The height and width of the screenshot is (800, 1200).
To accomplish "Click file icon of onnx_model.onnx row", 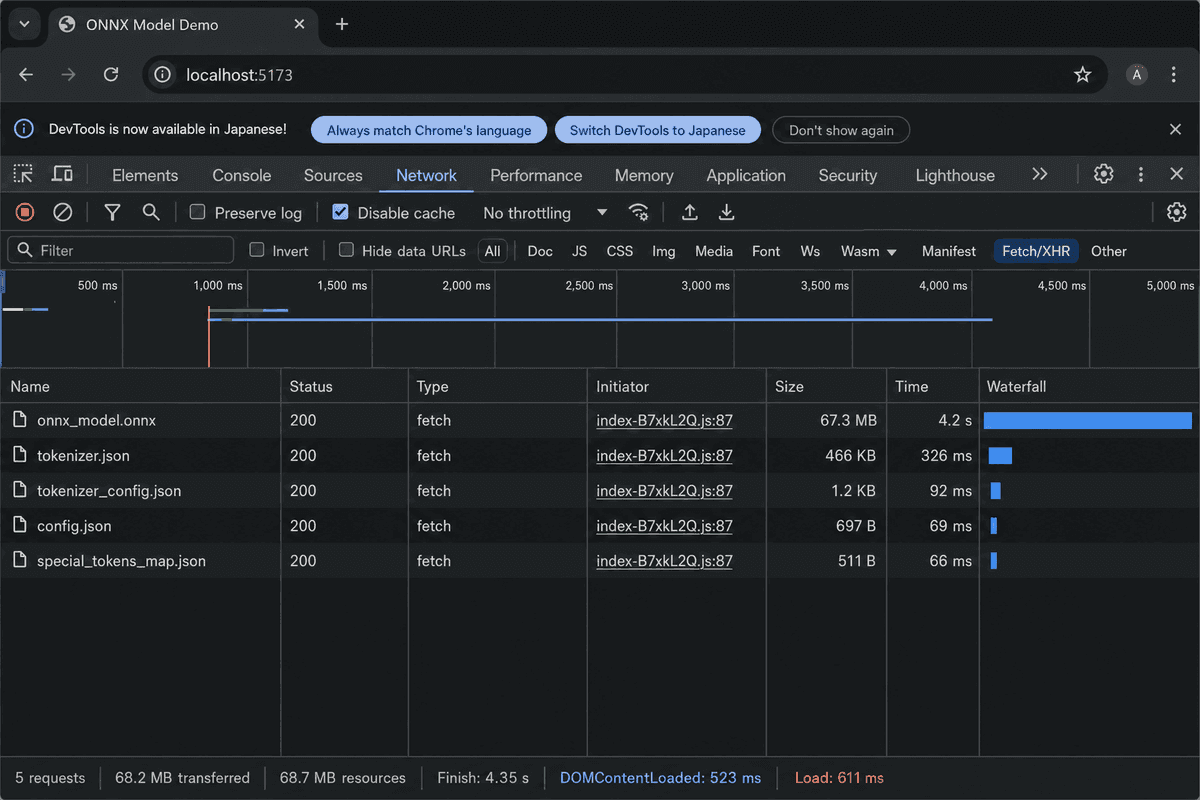I will pyautogui.click(x=19, y=420).
